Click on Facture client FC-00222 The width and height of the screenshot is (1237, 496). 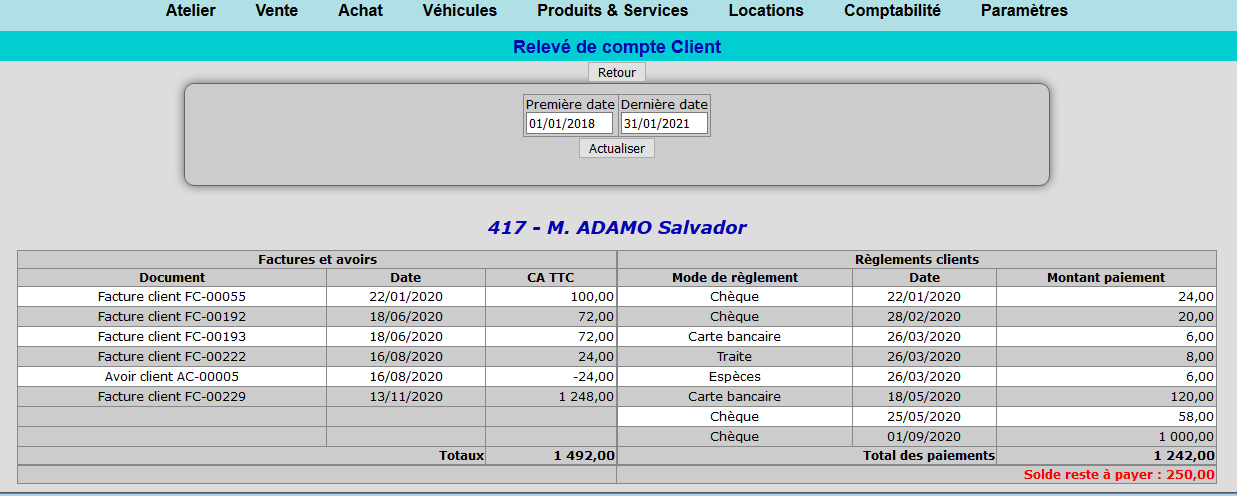point(172,357)
